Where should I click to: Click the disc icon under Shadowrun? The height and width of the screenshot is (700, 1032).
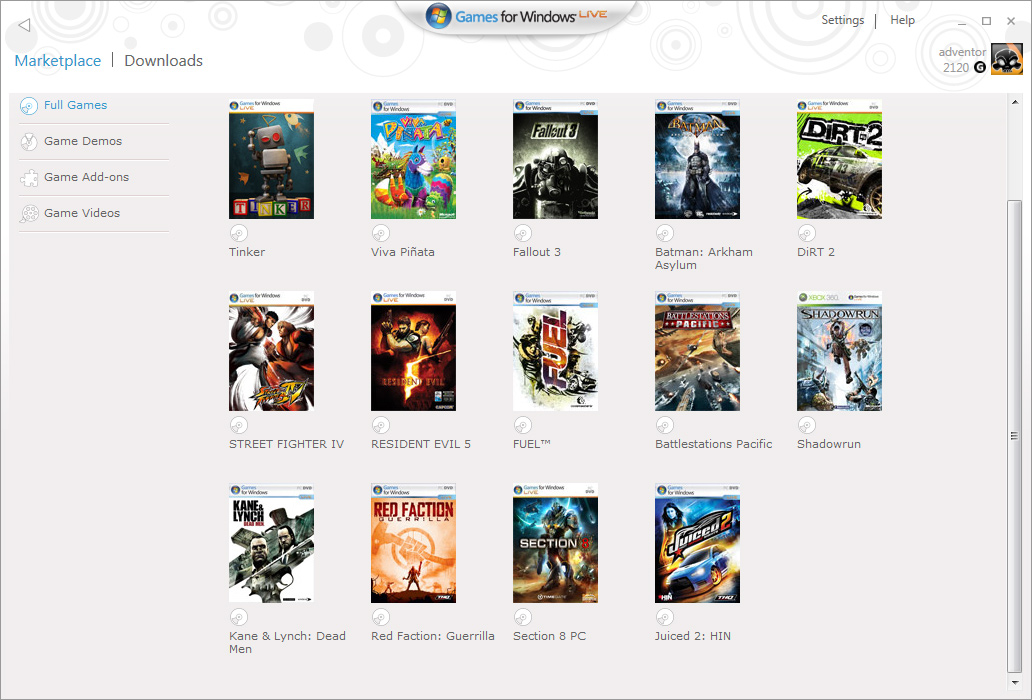click(806, 425)
